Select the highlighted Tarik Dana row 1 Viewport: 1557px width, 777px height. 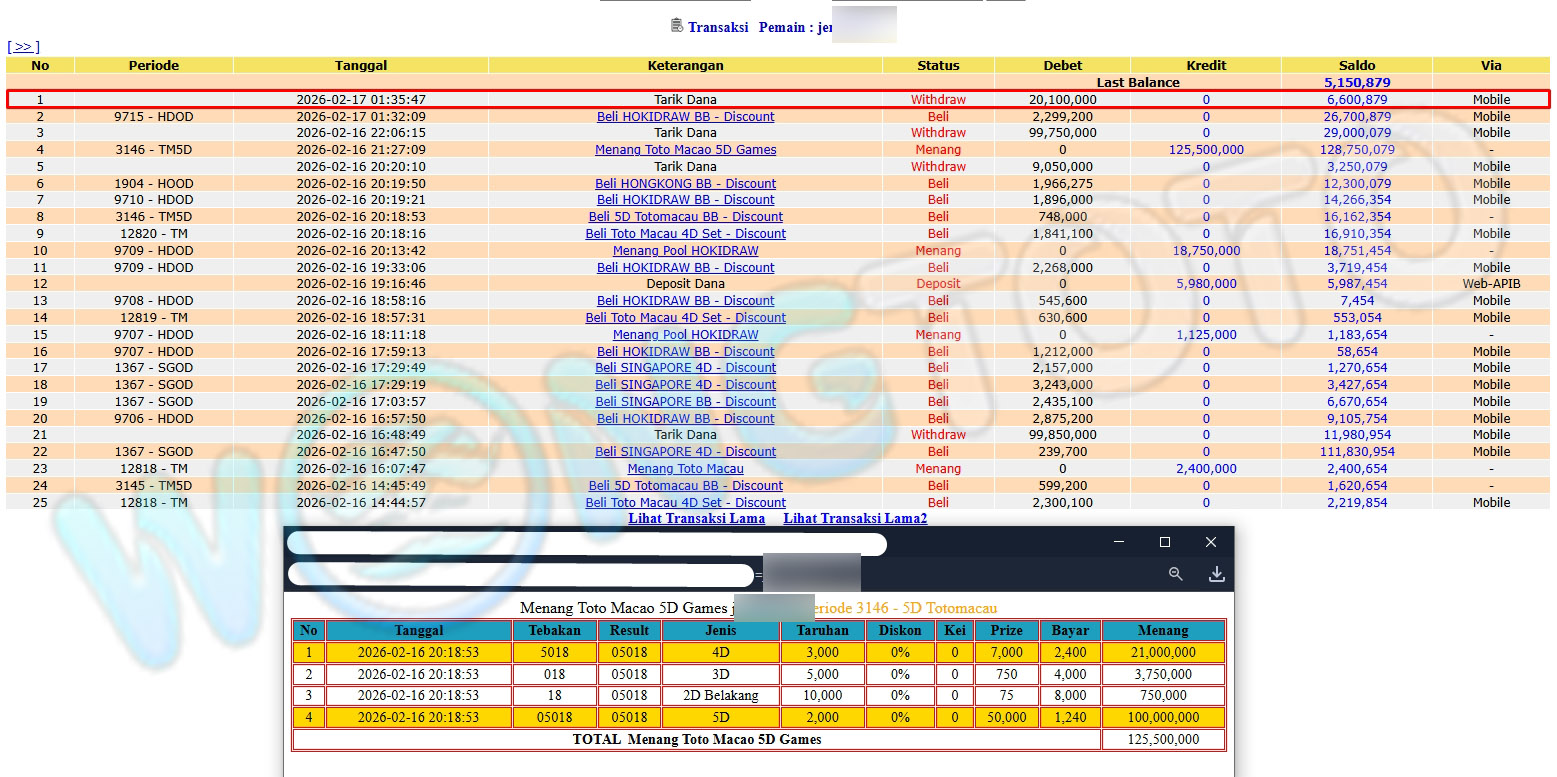pos(685,100)
